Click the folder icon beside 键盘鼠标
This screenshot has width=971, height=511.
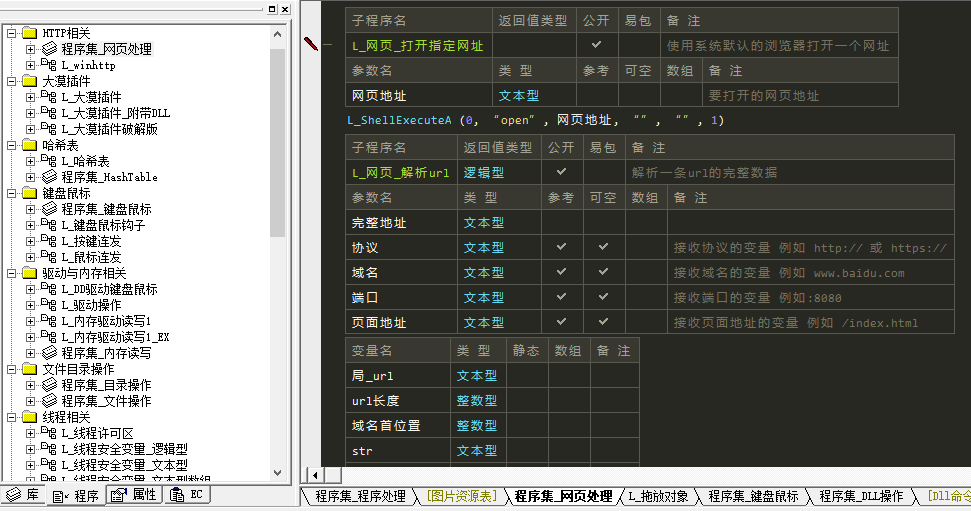[x=30, y=193]
